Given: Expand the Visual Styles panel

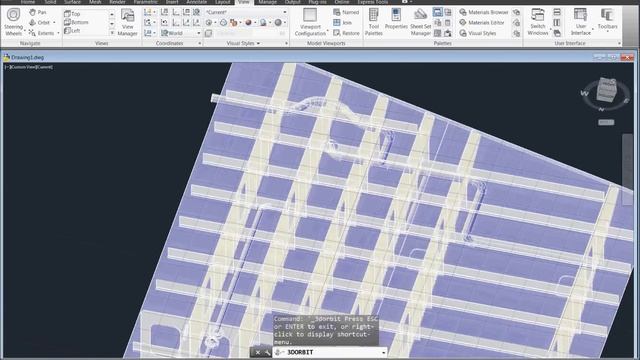Looking at the screenshot, I should tap(244, 43).
